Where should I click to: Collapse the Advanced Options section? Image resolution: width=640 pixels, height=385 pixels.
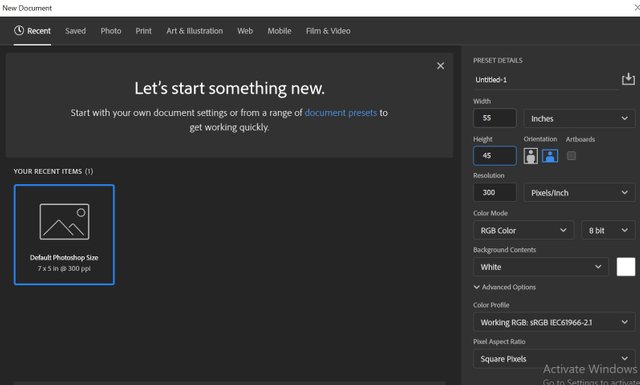point(505,287)
